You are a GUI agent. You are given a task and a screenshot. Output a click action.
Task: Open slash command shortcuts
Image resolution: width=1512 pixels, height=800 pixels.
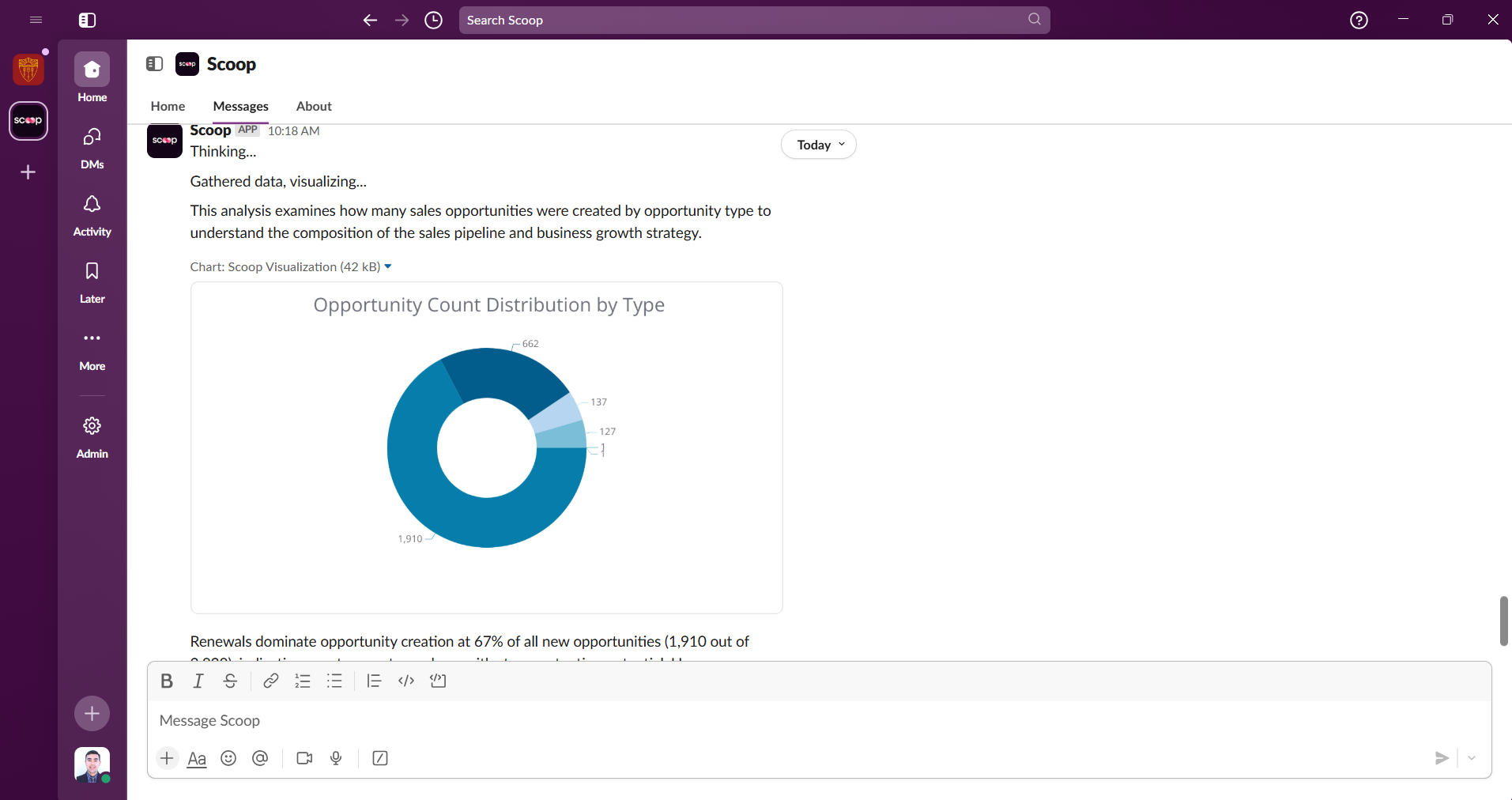point(380,758)
